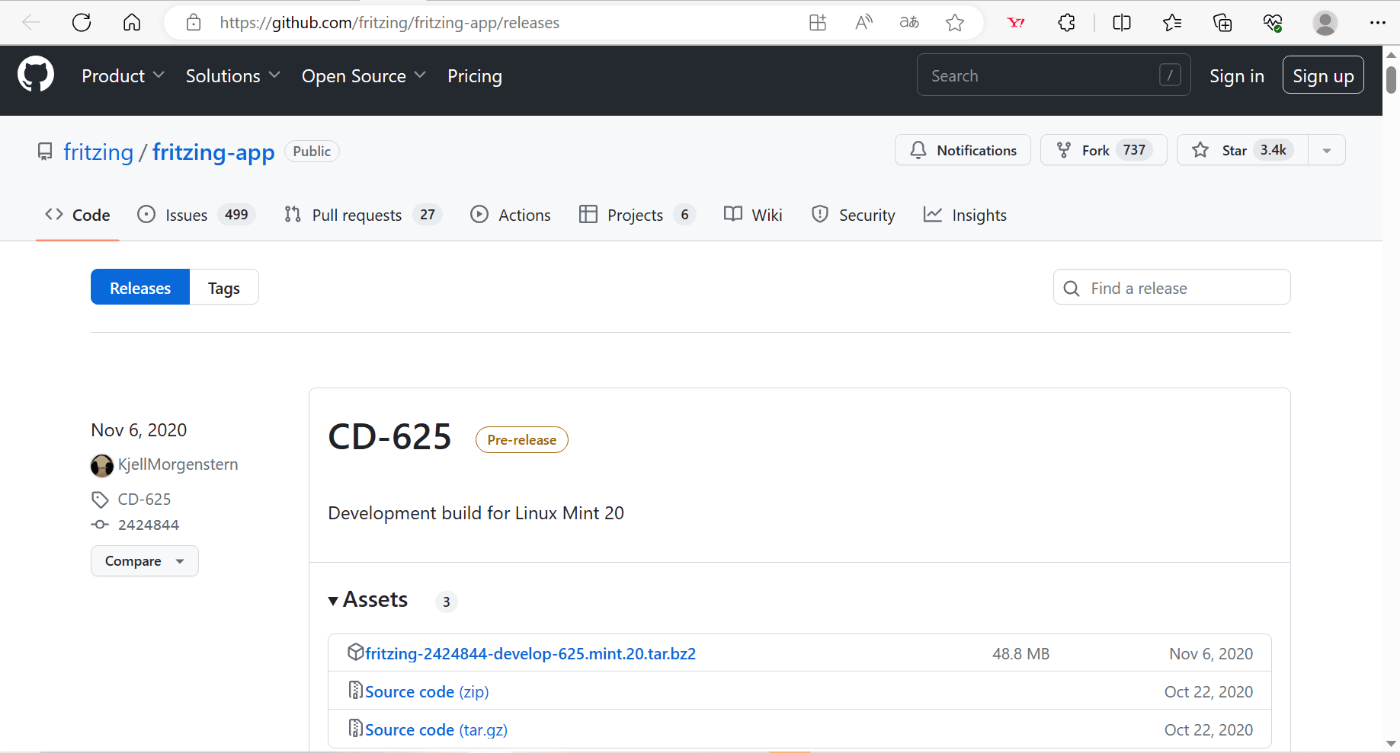Expand the Solutions menu

click(x=233, y=76)
